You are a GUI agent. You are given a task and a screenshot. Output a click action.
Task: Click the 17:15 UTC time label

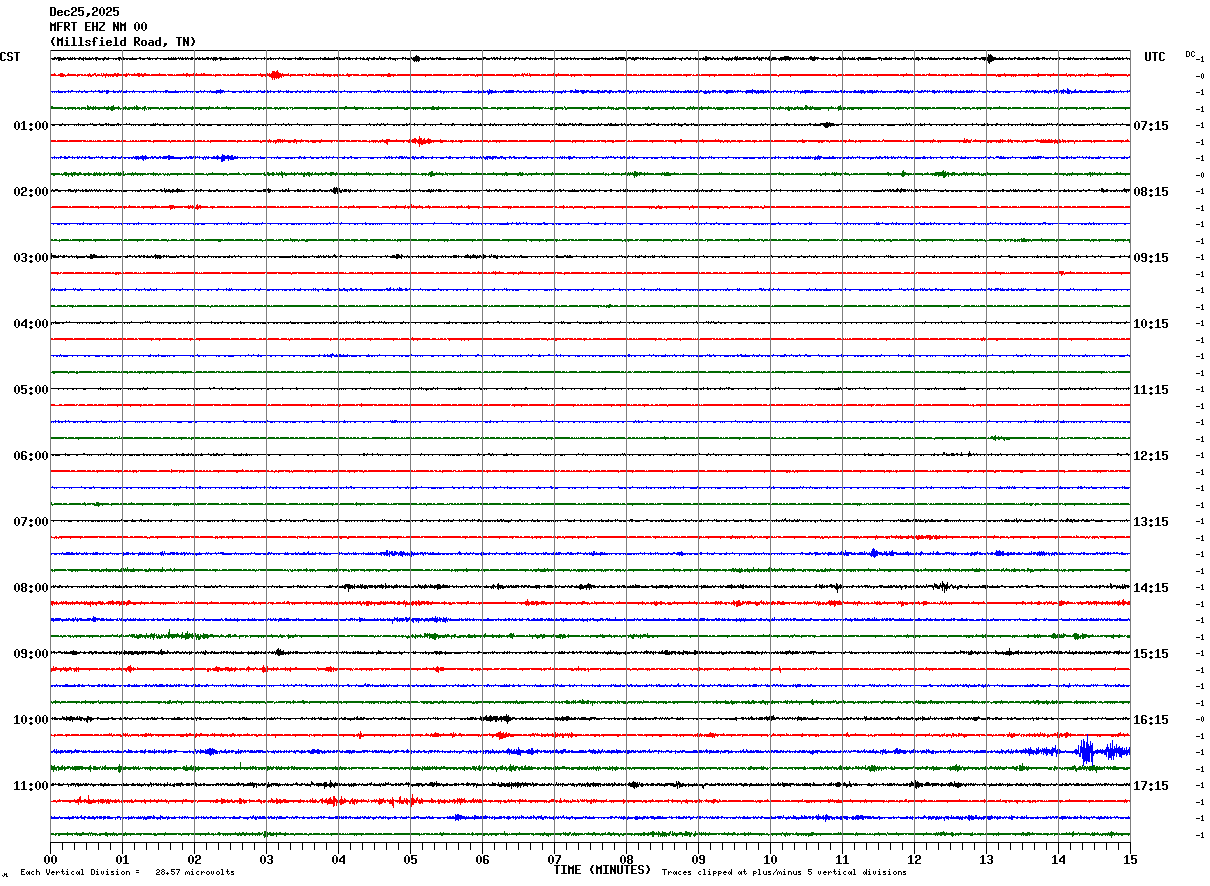click(x=1151, y=786)
